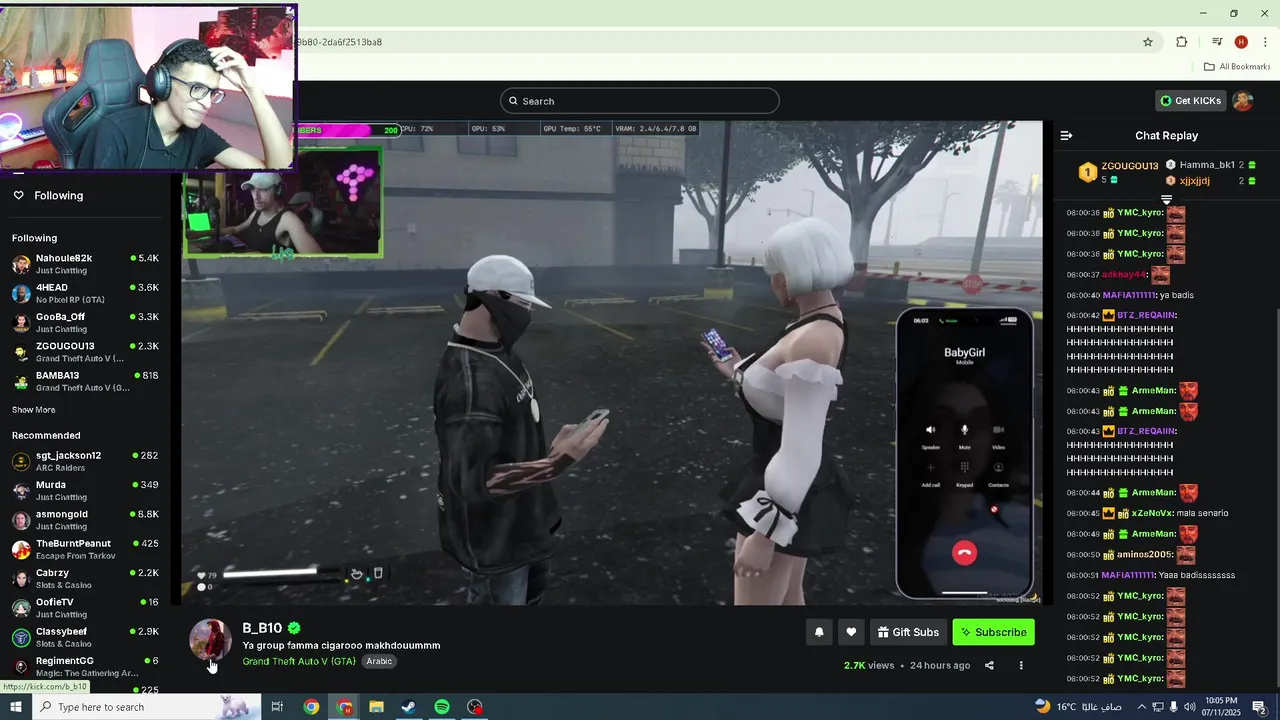Open the three-dot video options menu

point(1021,665)
